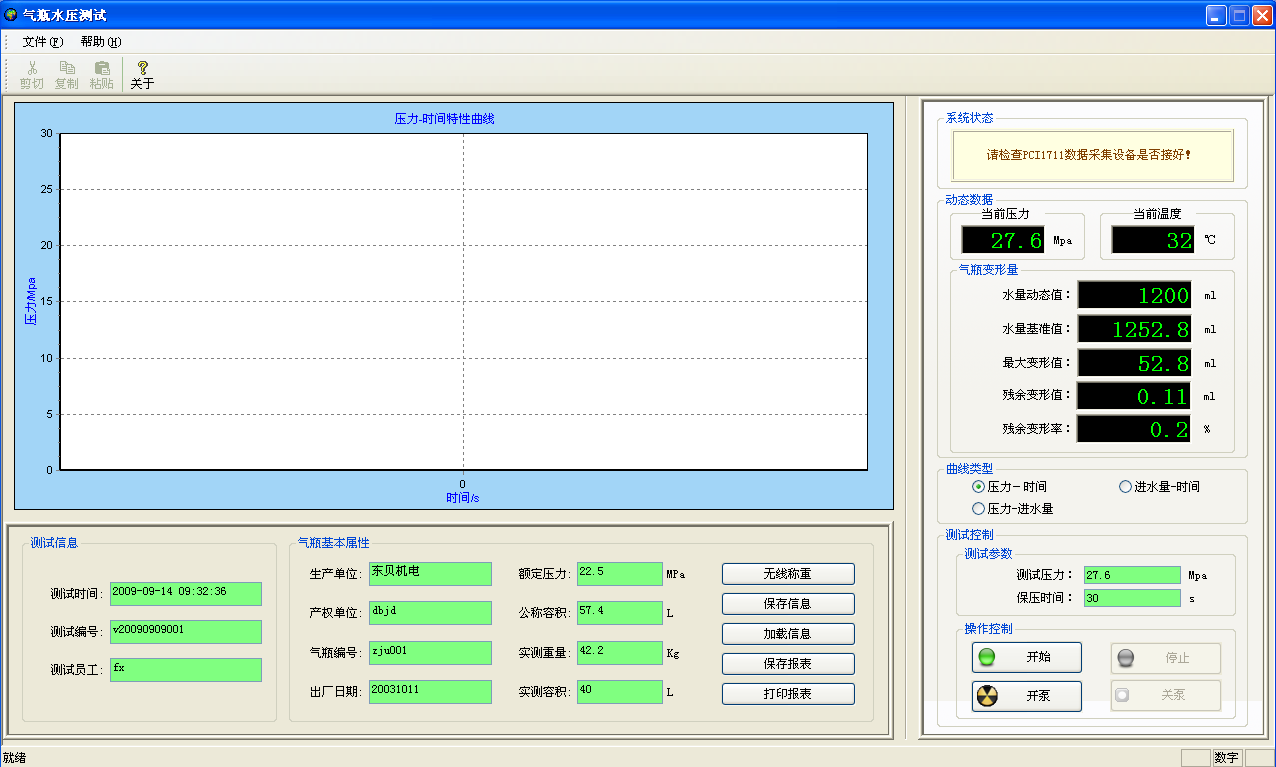The width and height of the screenshot is (1276, 767).
Task: Click the 测试压力 field showing 27.6
Action: [x=1132, y=575]
